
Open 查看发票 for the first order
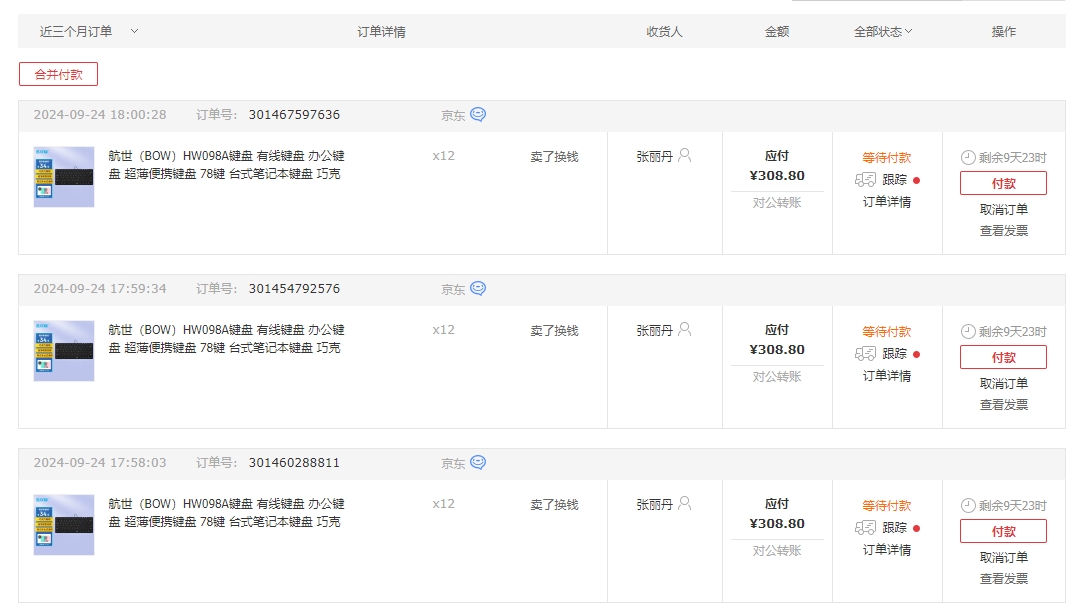tap(1003, 231)
